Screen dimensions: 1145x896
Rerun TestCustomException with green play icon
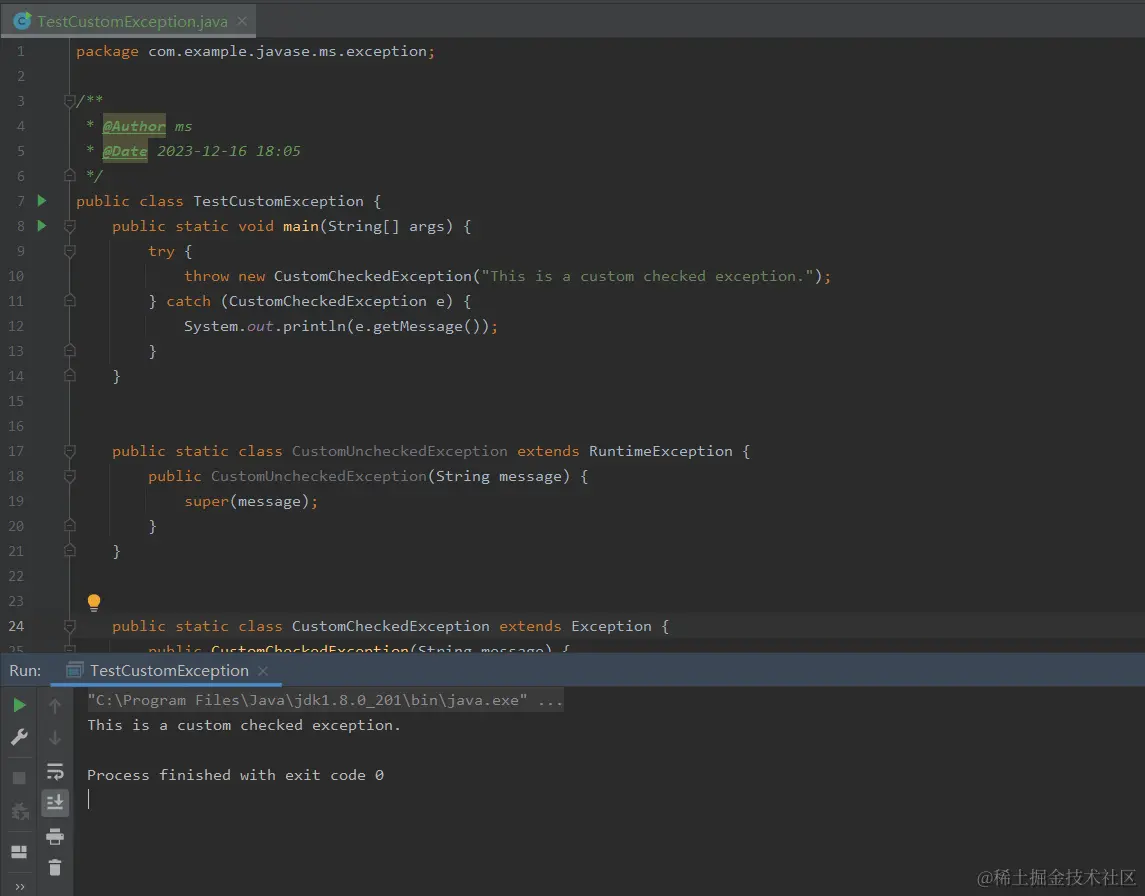point(20,705)
